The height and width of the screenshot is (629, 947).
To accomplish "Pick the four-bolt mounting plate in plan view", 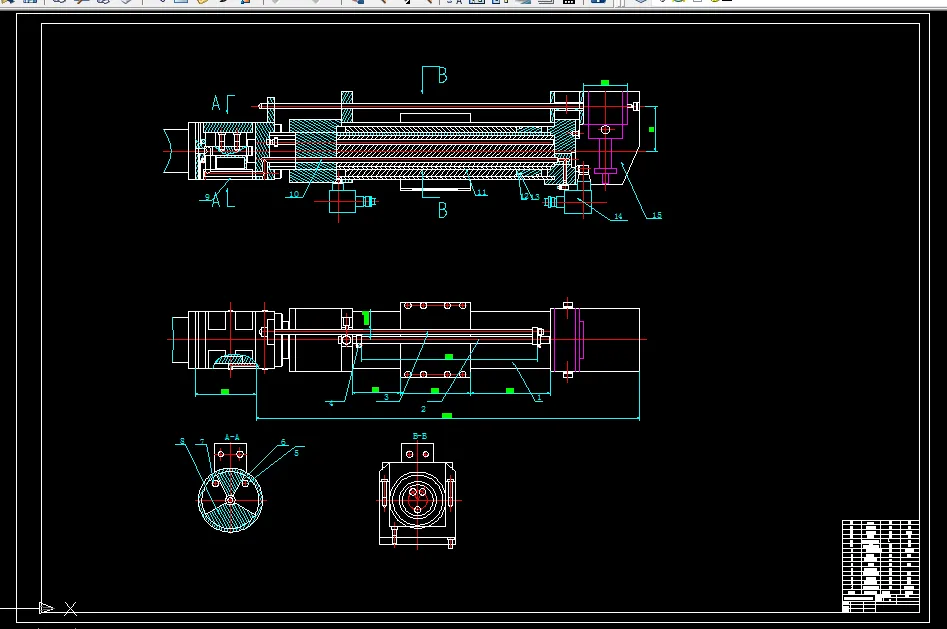I will tap(435, 340).
